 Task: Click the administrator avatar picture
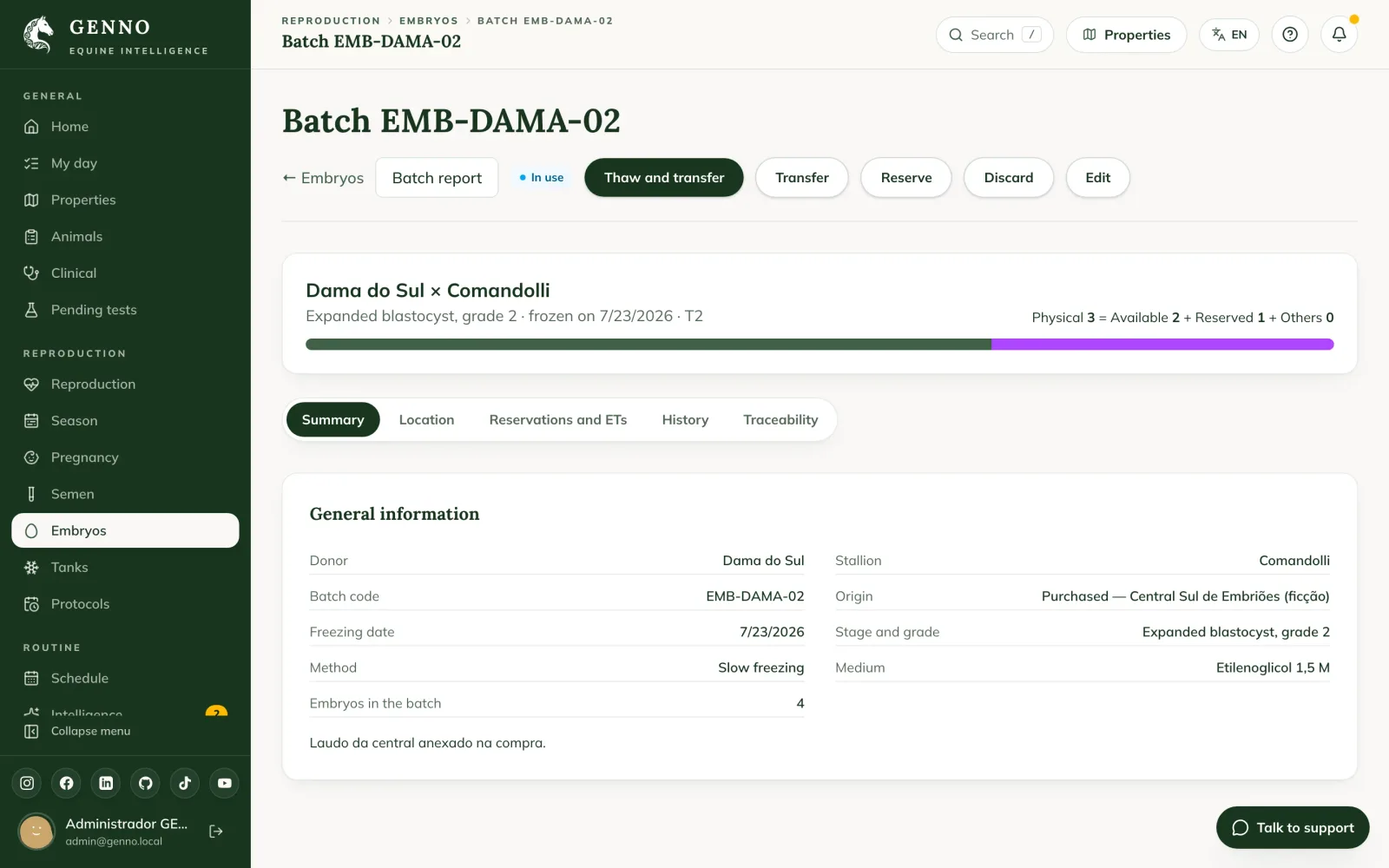pyautogui.click(x=36, y=832)
